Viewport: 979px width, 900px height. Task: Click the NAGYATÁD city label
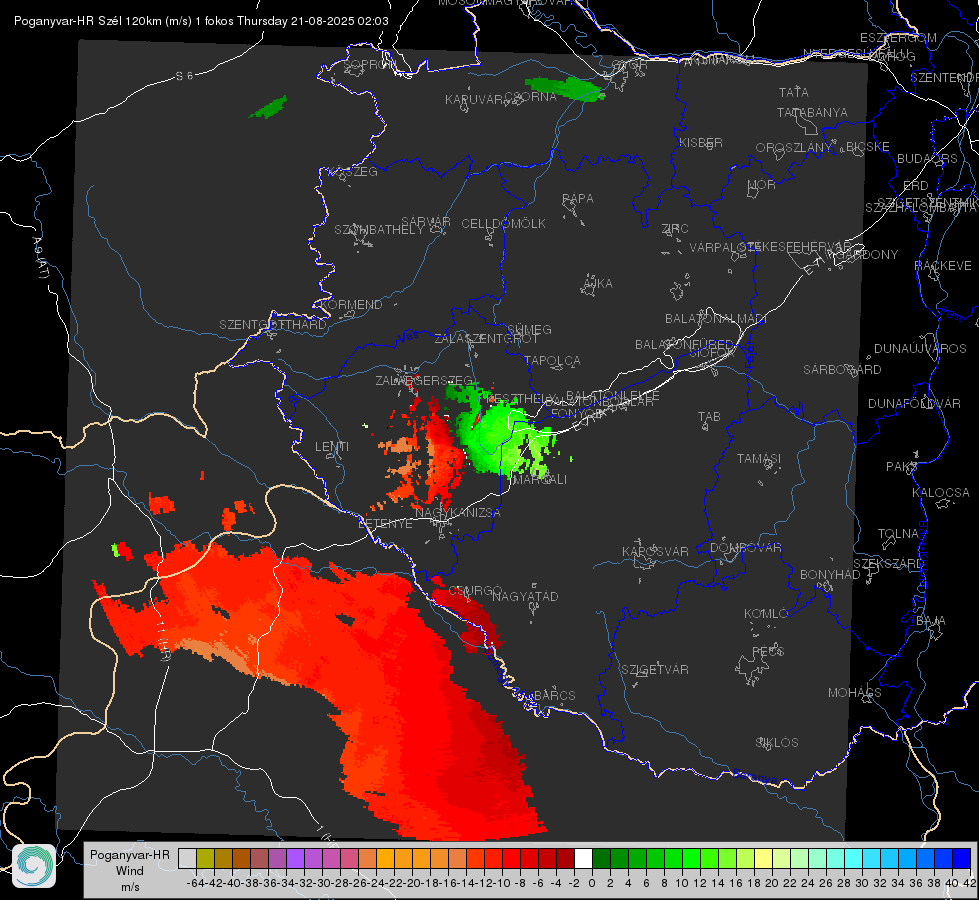pos(525,596)
